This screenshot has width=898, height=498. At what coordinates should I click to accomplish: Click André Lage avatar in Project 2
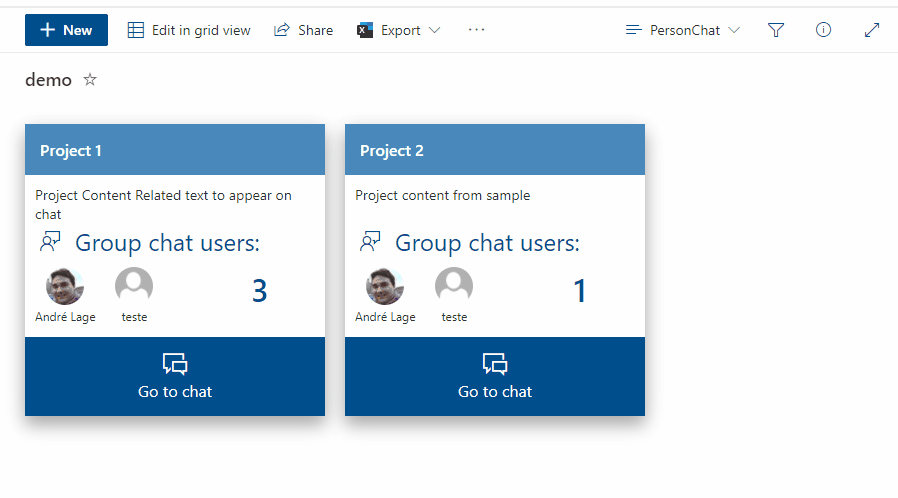(x=385, y=286)
